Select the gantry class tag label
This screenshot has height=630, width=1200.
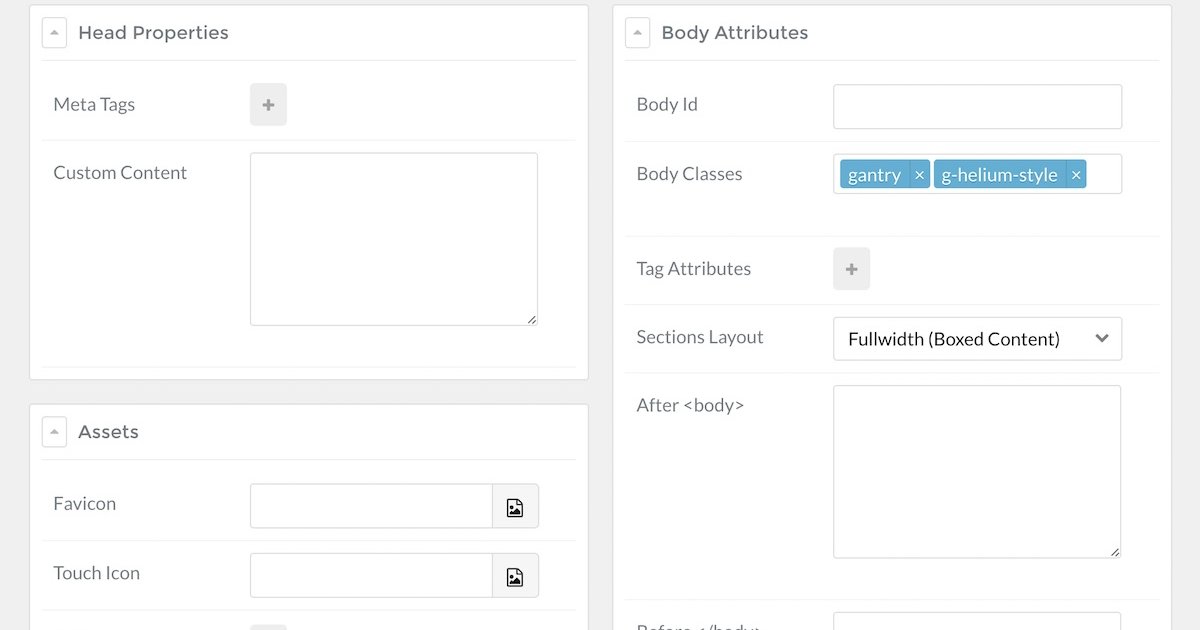coord(874,175)
